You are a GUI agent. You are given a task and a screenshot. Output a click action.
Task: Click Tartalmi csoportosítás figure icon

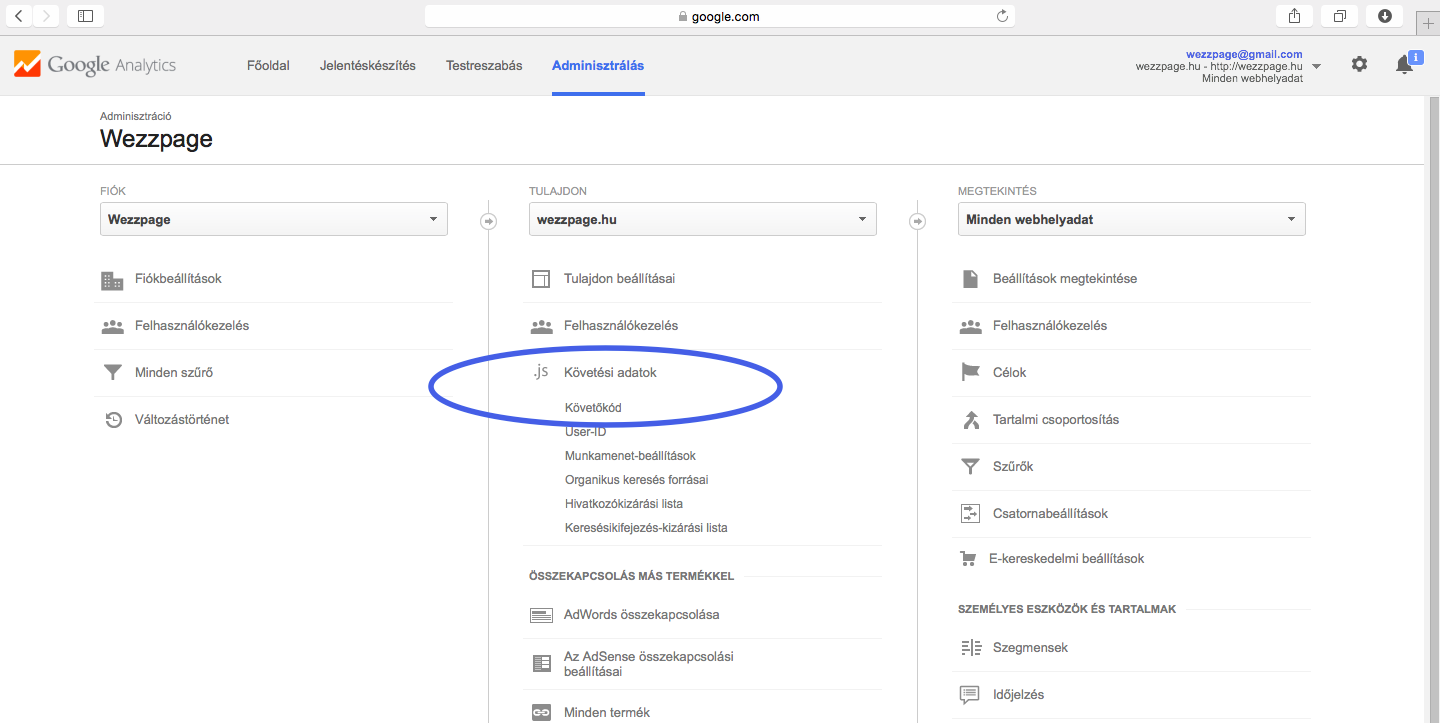pyautogui.click(x=970, y=420)
